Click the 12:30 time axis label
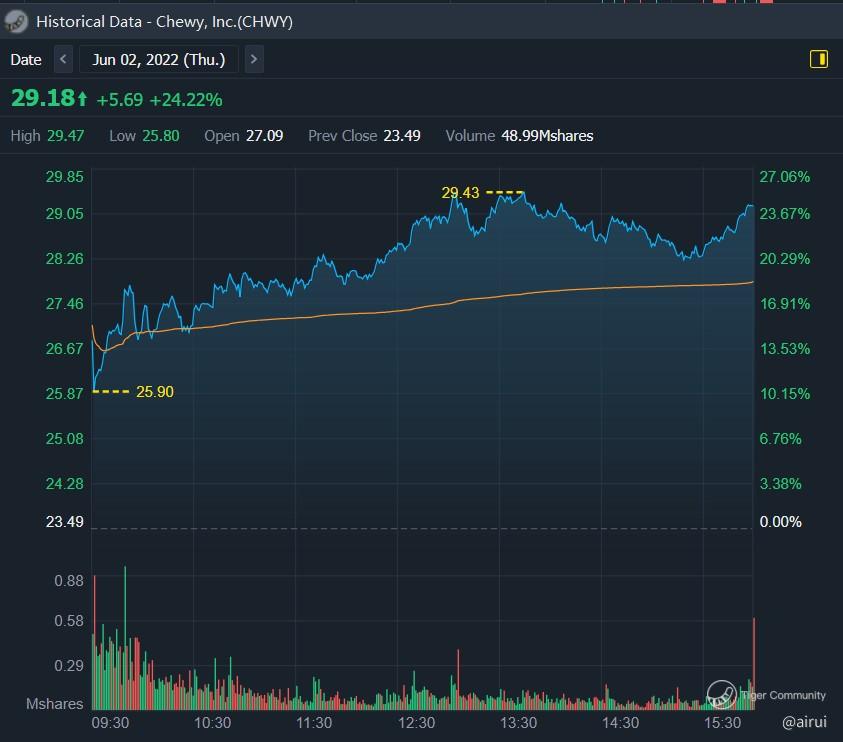The height and width of the screenshot is (742, 843). (x=417, y=723)
